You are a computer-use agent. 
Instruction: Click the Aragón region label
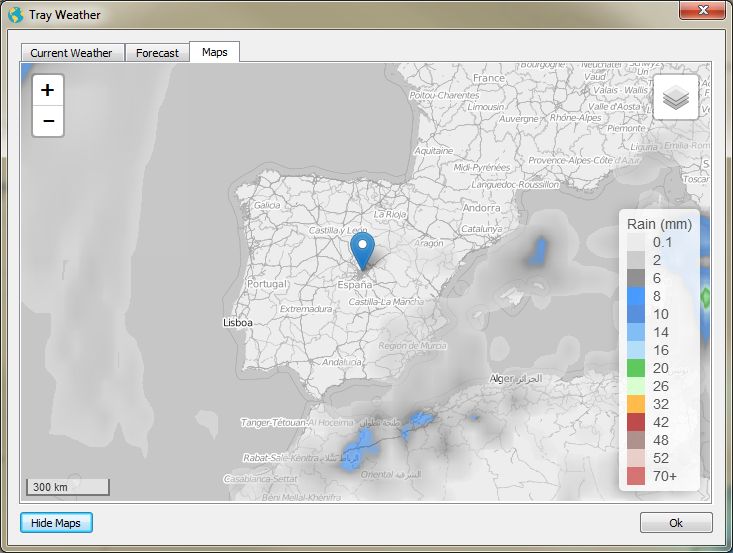[429, 243]
